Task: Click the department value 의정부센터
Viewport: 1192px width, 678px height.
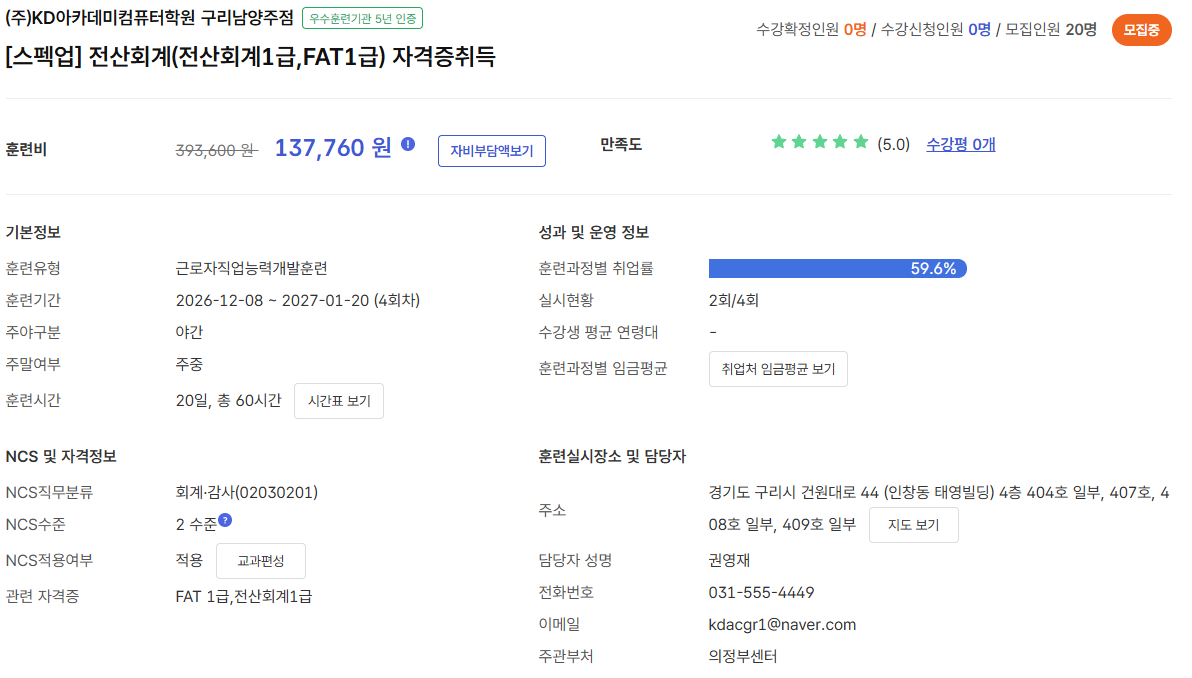Action: 743,657
